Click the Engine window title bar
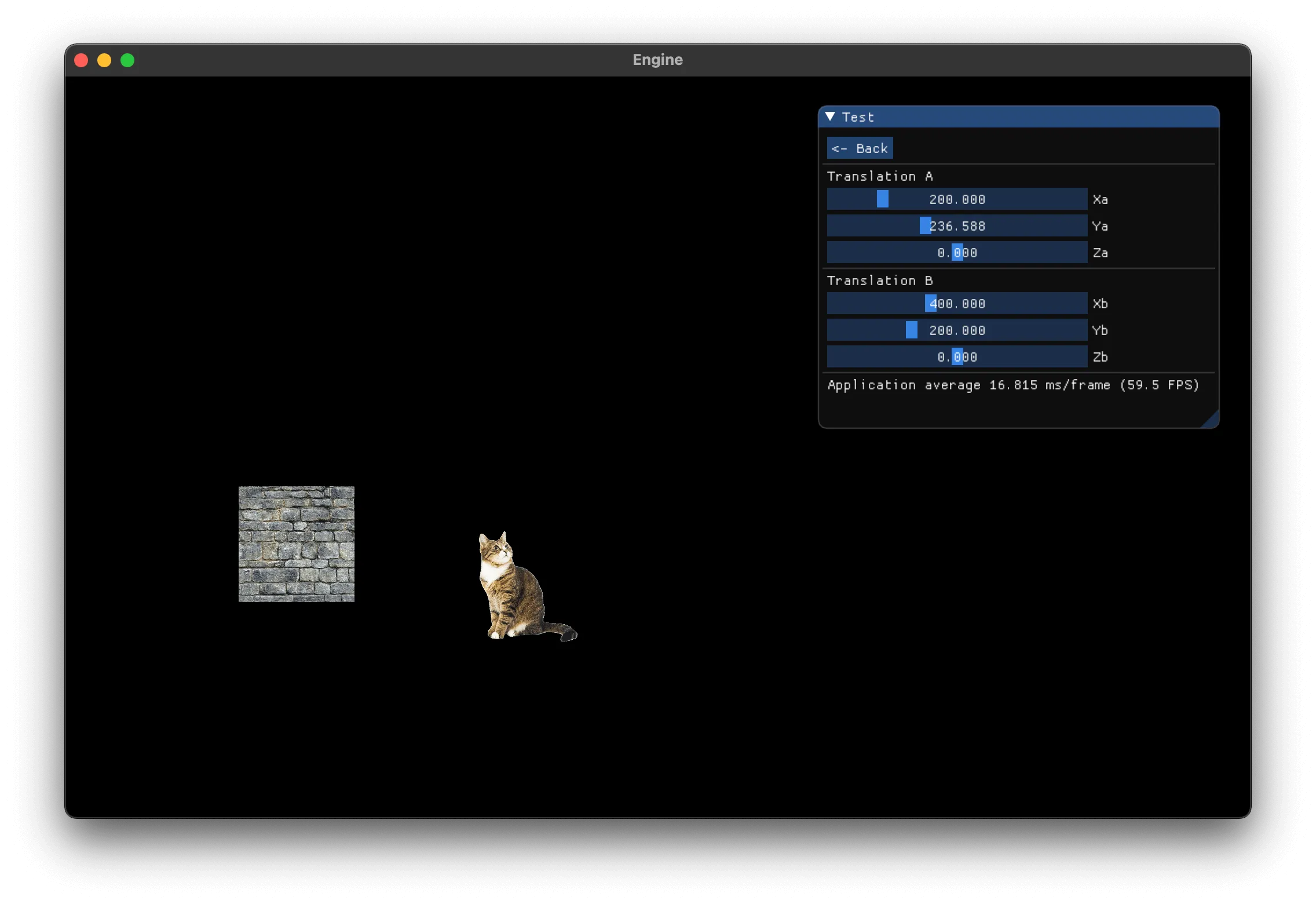The height and width of the screenshot is (904, 1316). [657, 60]
